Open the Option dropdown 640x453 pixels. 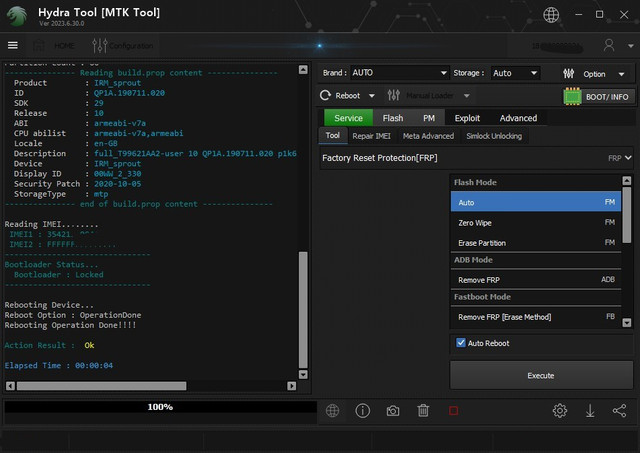[x=596, y=74]
